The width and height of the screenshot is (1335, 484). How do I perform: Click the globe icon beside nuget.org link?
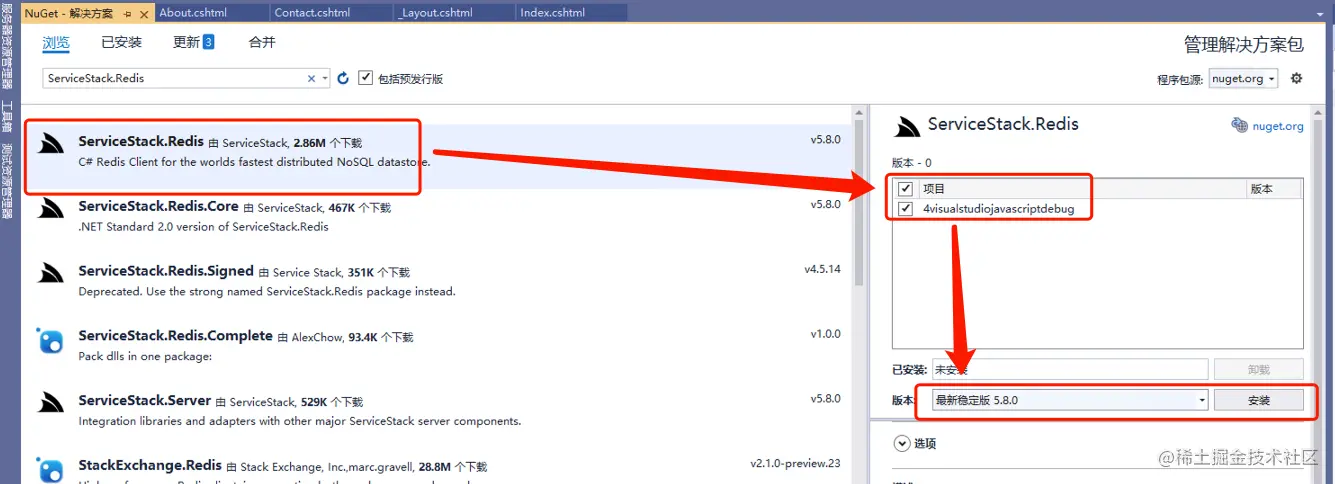point(1240,126)
